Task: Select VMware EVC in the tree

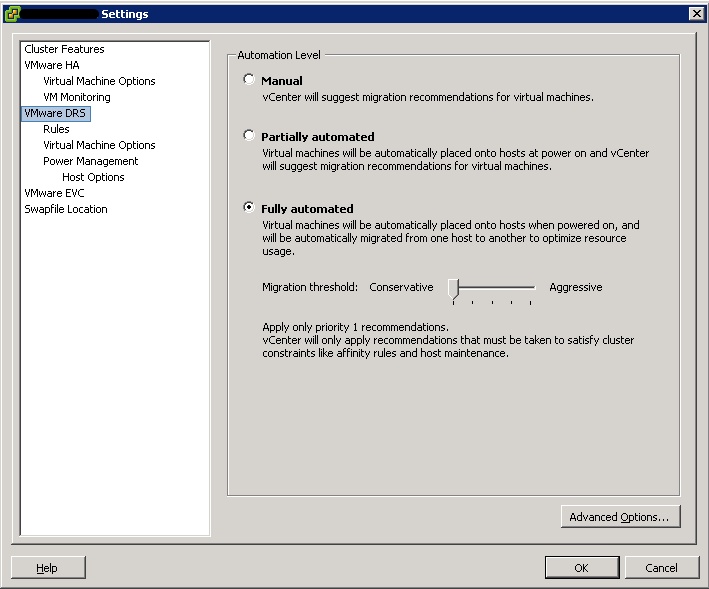Action: [54, 193]
